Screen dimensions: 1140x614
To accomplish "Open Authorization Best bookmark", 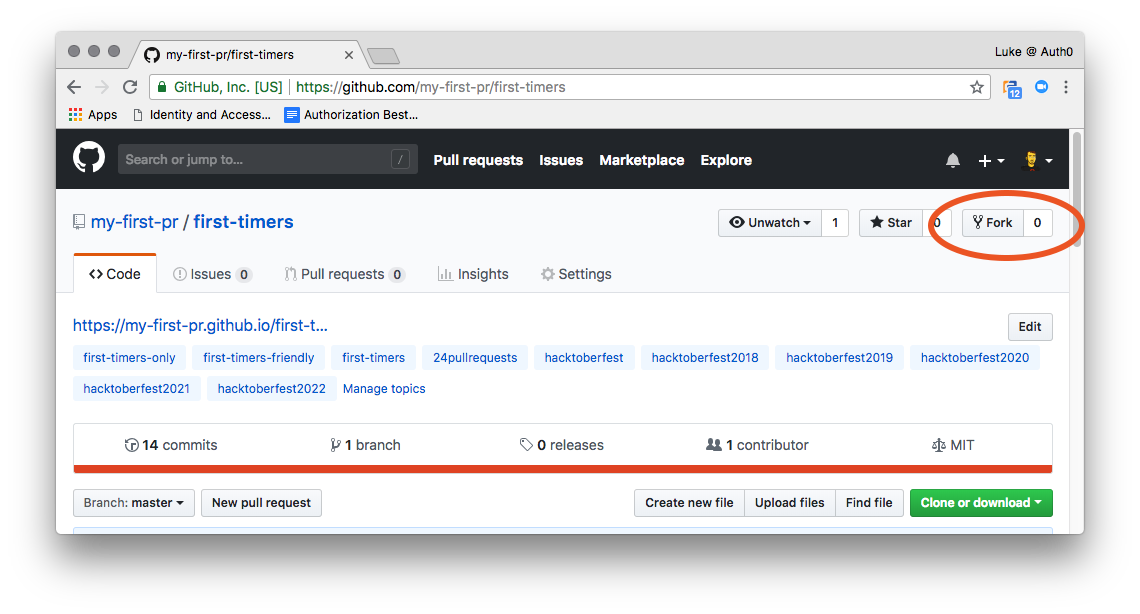I will pyautogui.click(x=351, y=115).
